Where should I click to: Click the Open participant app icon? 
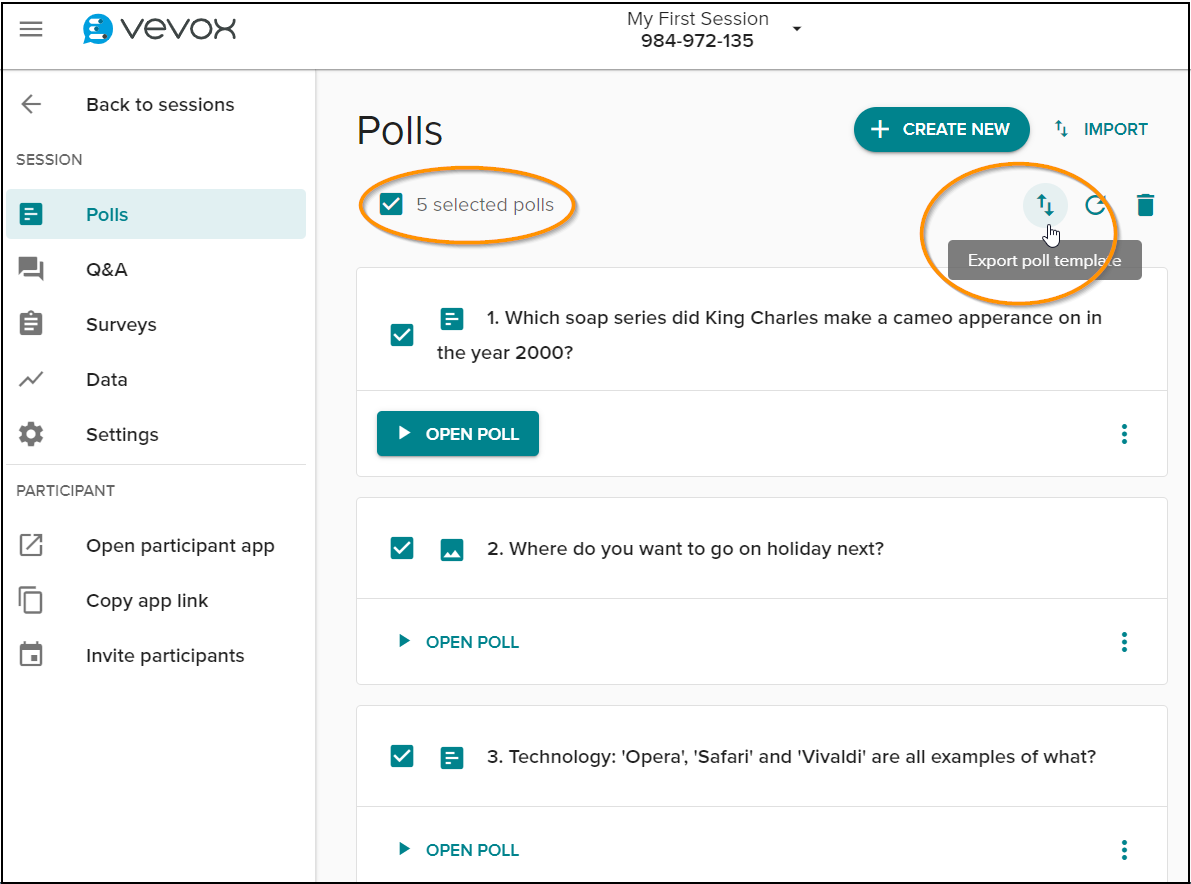(31, 545)
